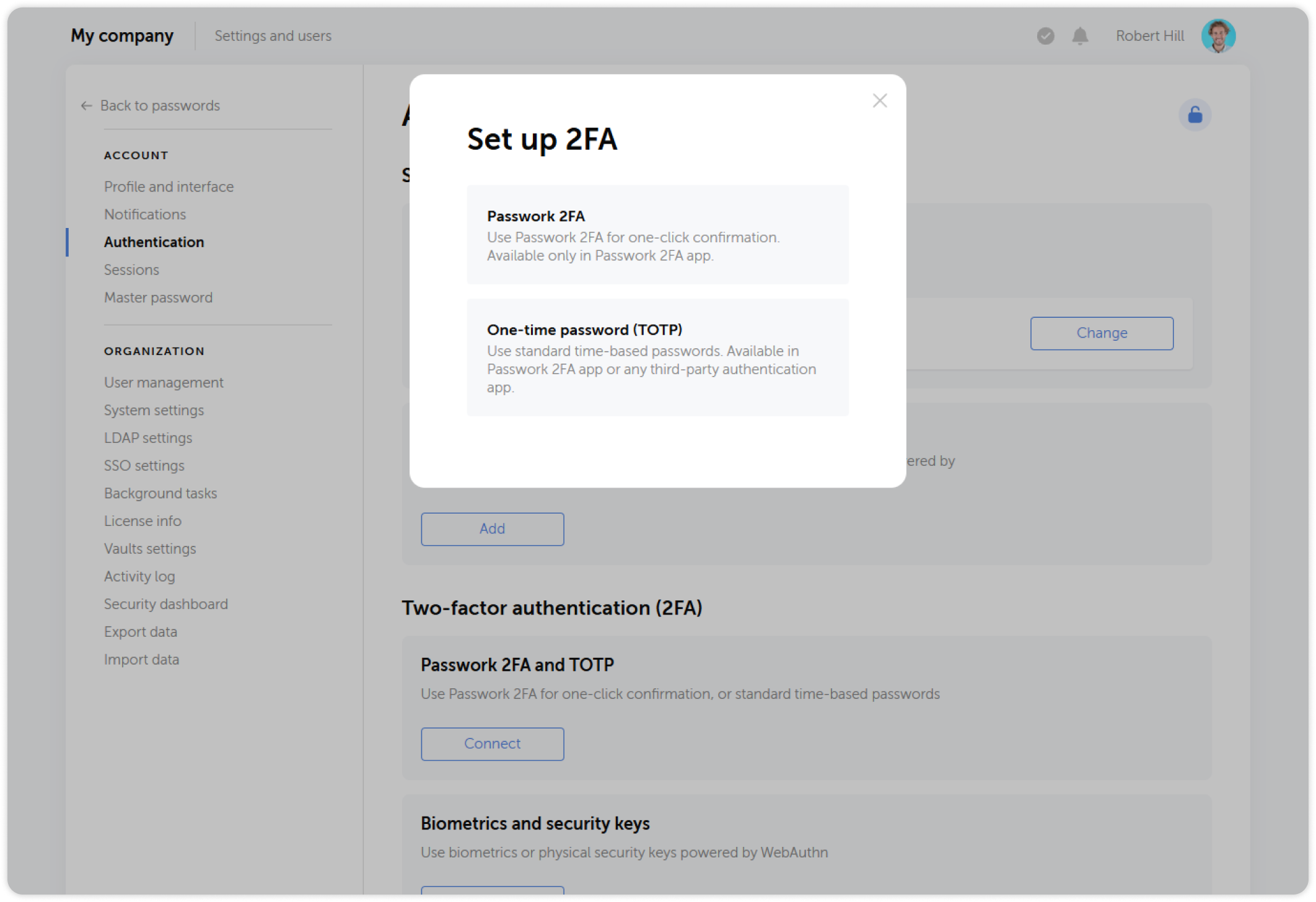Click the Add button
The width and height of the screenshot is (1316, 902).
(x=492, y=528)
